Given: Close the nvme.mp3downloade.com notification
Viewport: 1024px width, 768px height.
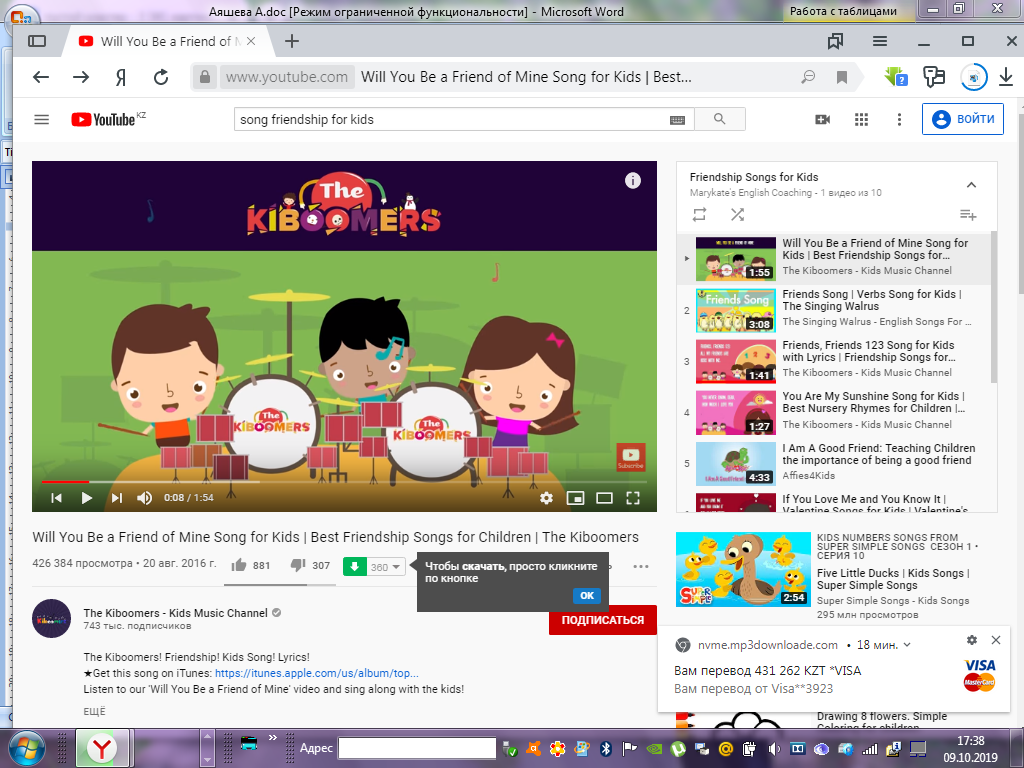Looking at the screenshot, I should pos(996,640).
